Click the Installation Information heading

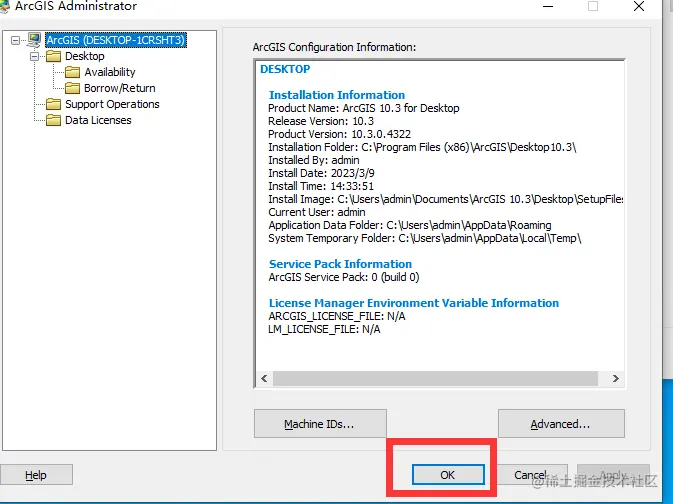337,95
